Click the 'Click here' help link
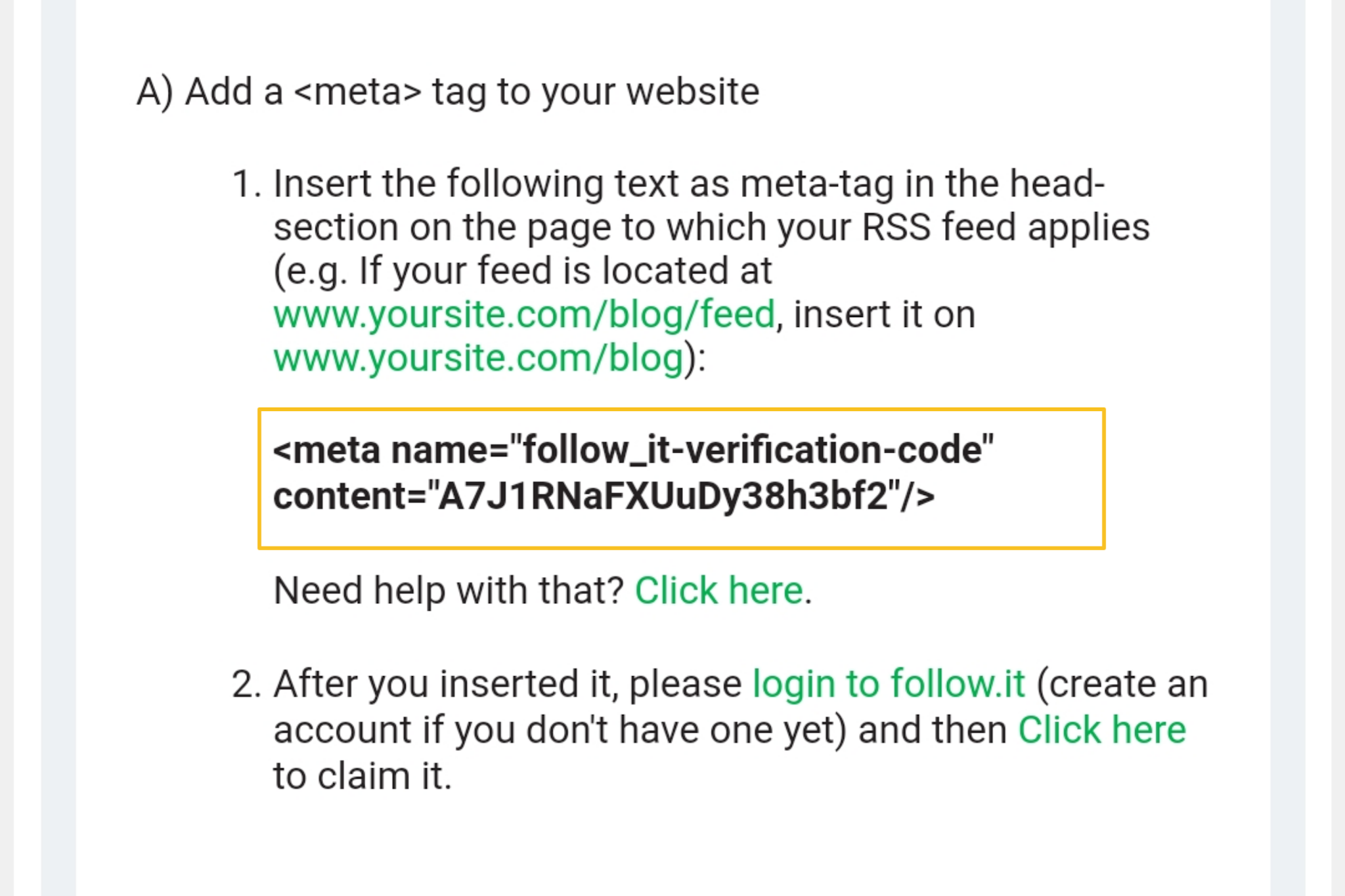 [x=719, y=590]
